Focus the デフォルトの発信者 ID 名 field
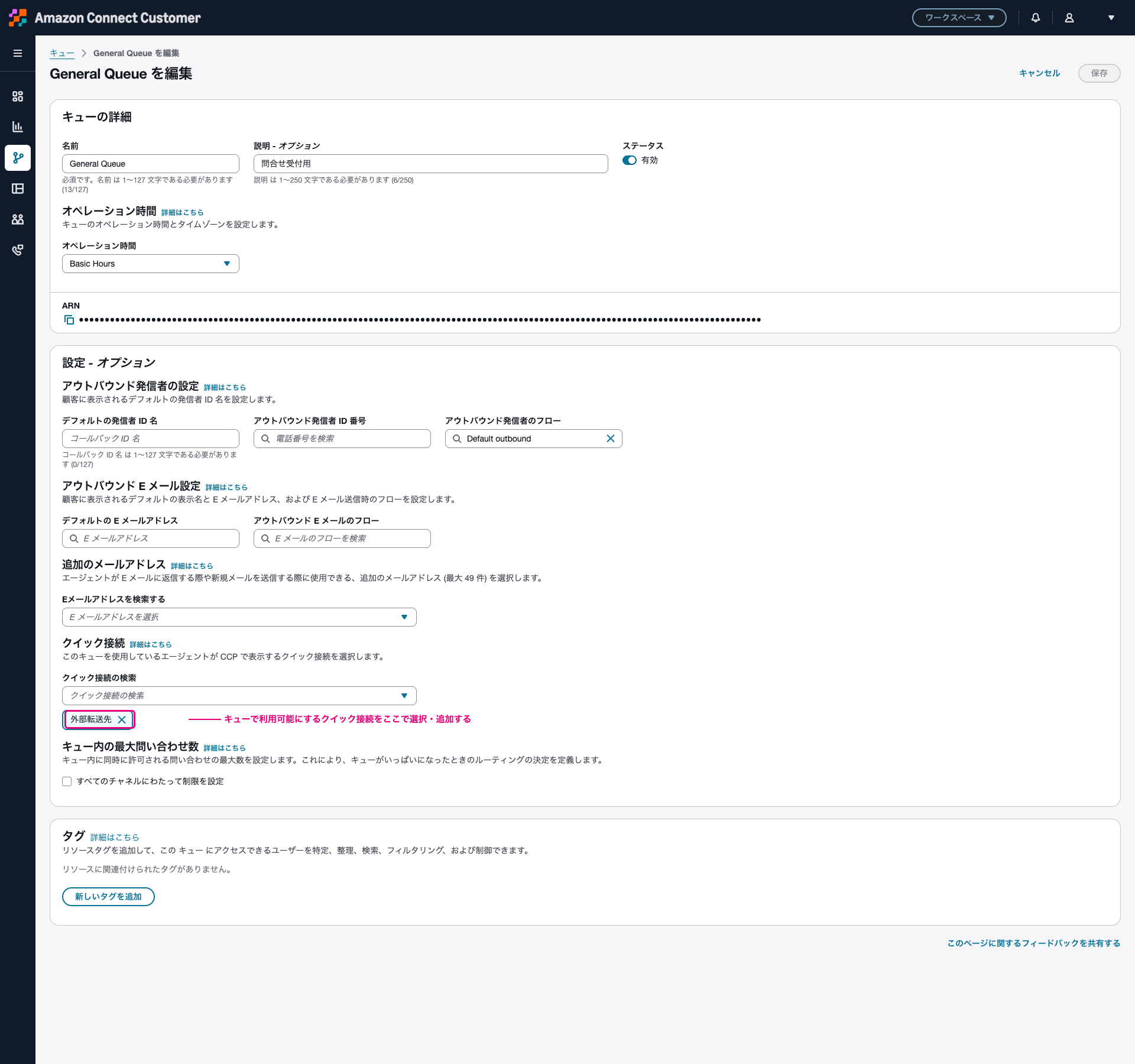The image size is (1135, 1064). click(x=151, y=439)
